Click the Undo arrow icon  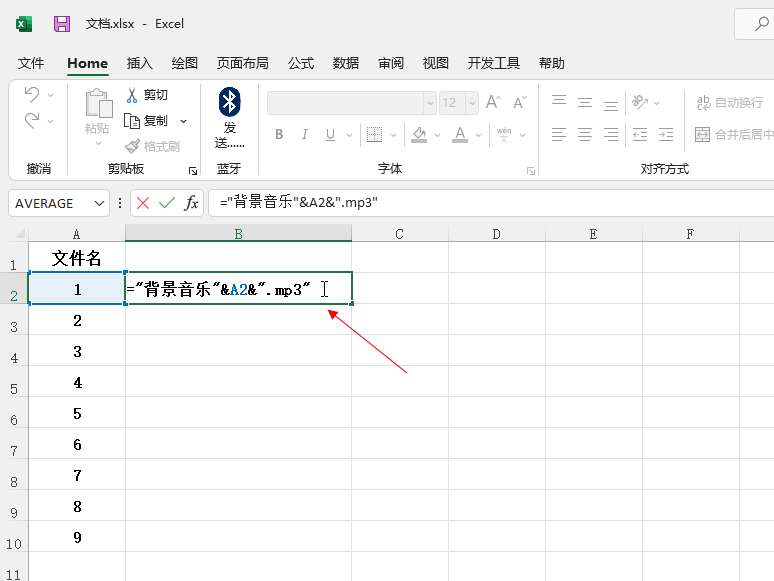(x=32, y=94)
